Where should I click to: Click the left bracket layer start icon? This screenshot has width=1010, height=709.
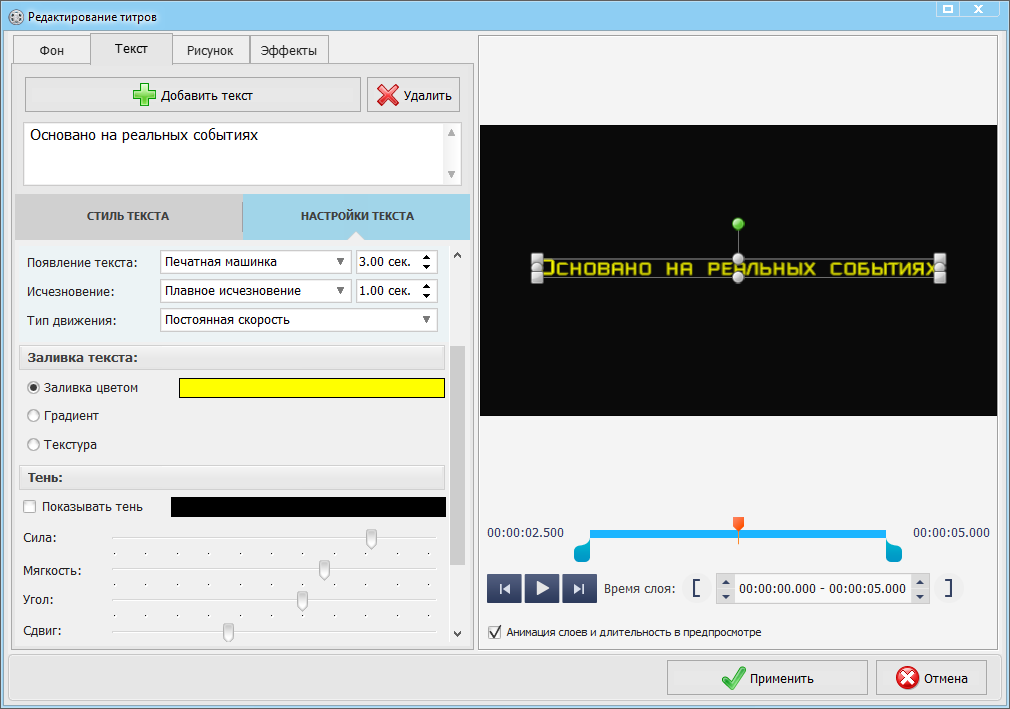tap(696, 588)
